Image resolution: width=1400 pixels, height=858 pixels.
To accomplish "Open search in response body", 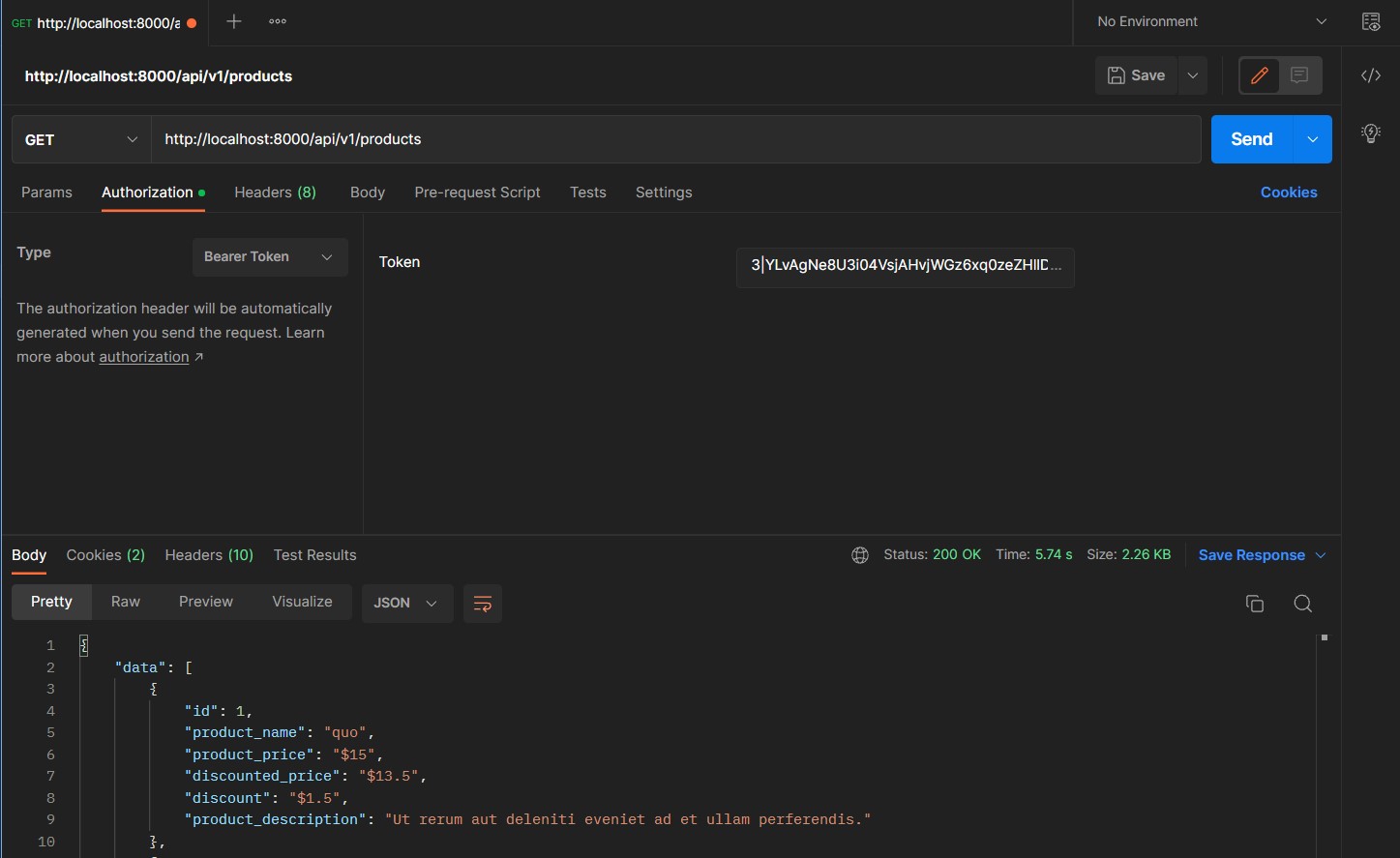I will pos(1302,604).
